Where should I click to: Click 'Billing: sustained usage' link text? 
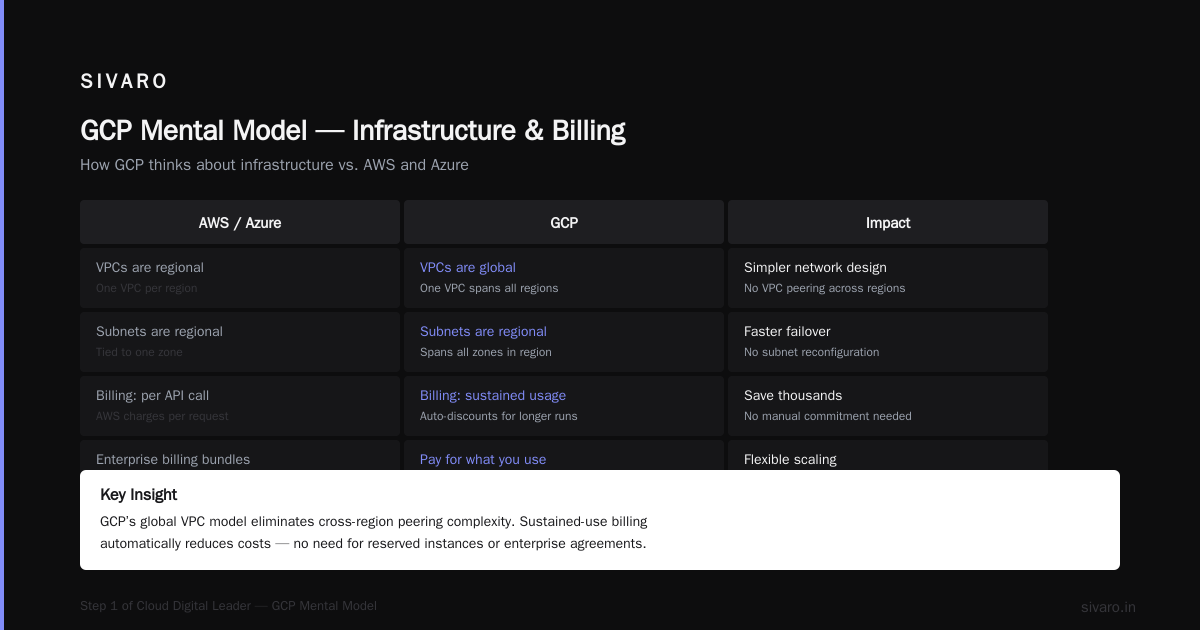tap(493, 396)
